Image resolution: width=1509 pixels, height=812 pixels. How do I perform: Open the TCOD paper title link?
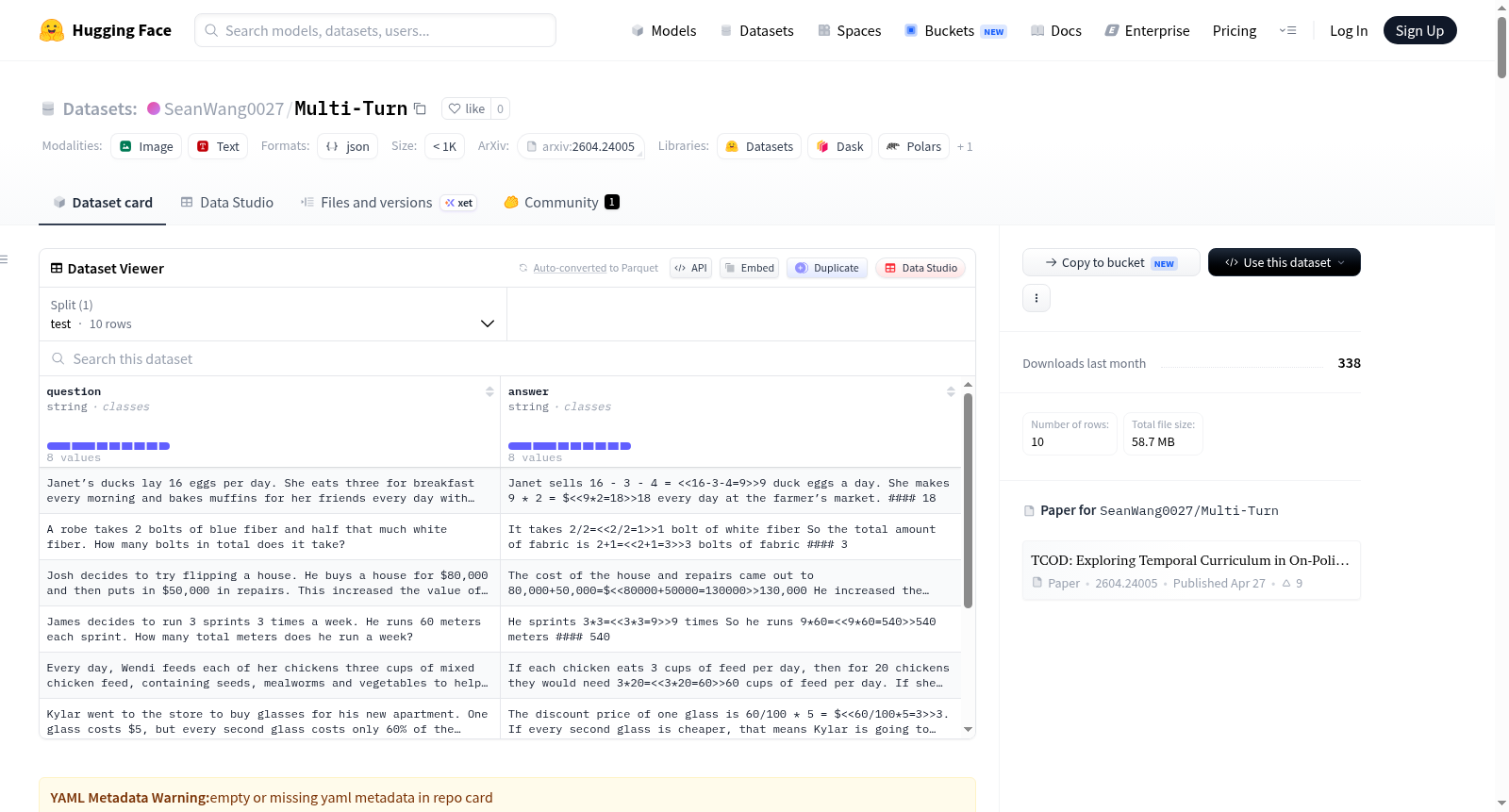[x=1190, y=560]
